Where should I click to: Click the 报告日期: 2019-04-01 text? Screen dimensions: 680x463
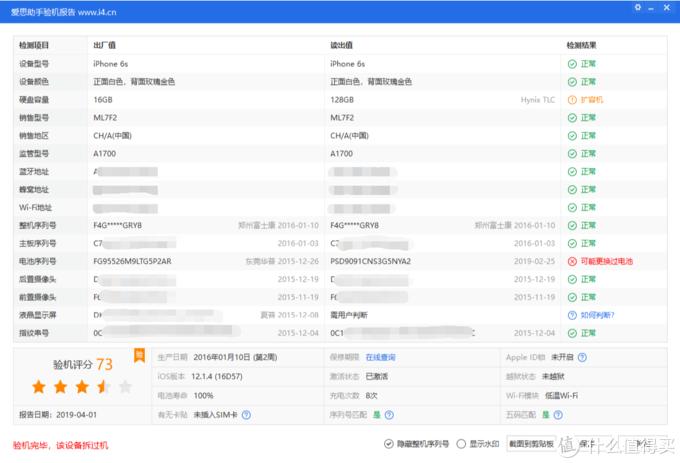58,415
